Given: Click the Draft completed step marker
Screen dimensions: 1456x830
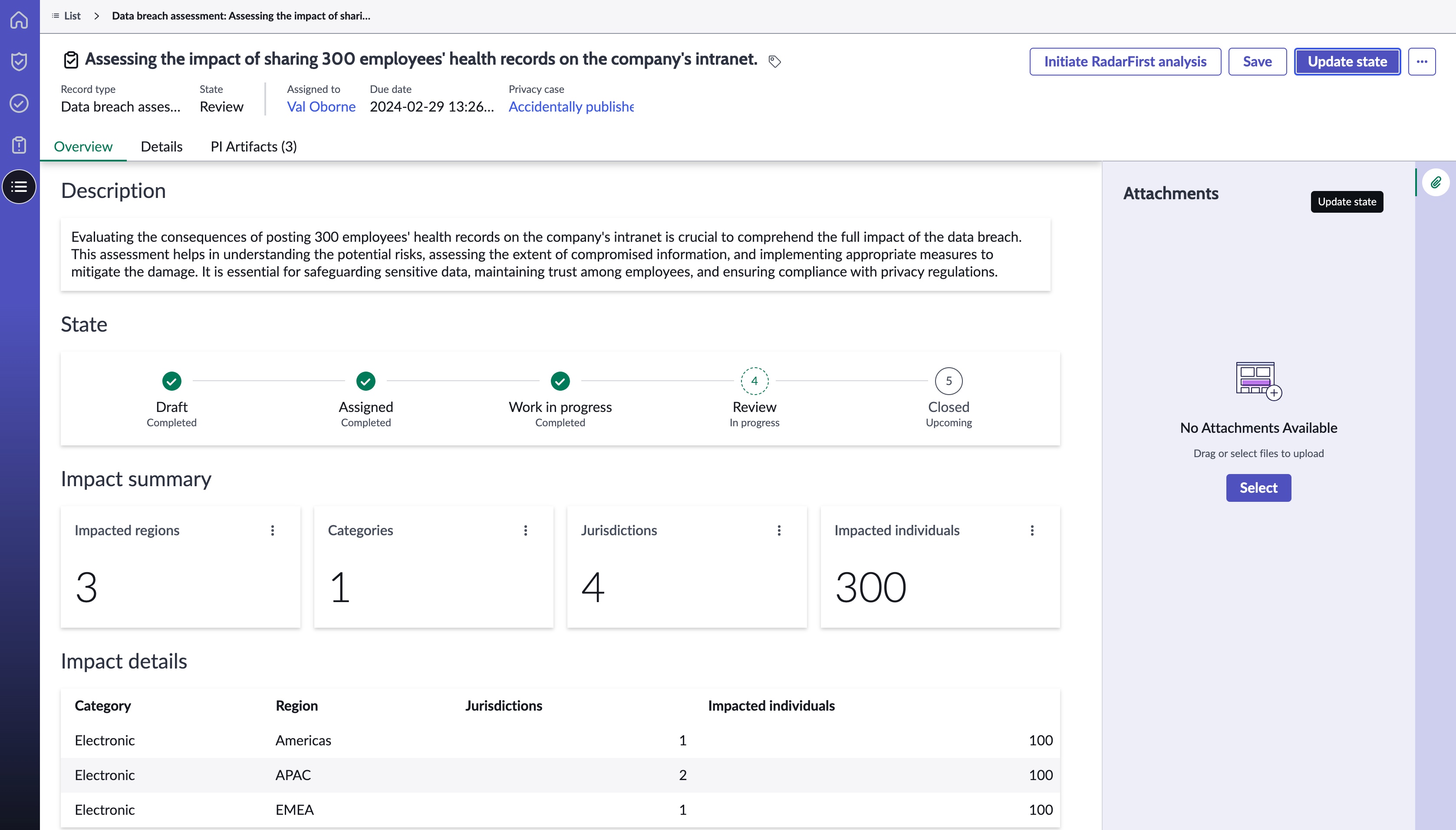Looking at the screenshot, I should tap(171, 381).
